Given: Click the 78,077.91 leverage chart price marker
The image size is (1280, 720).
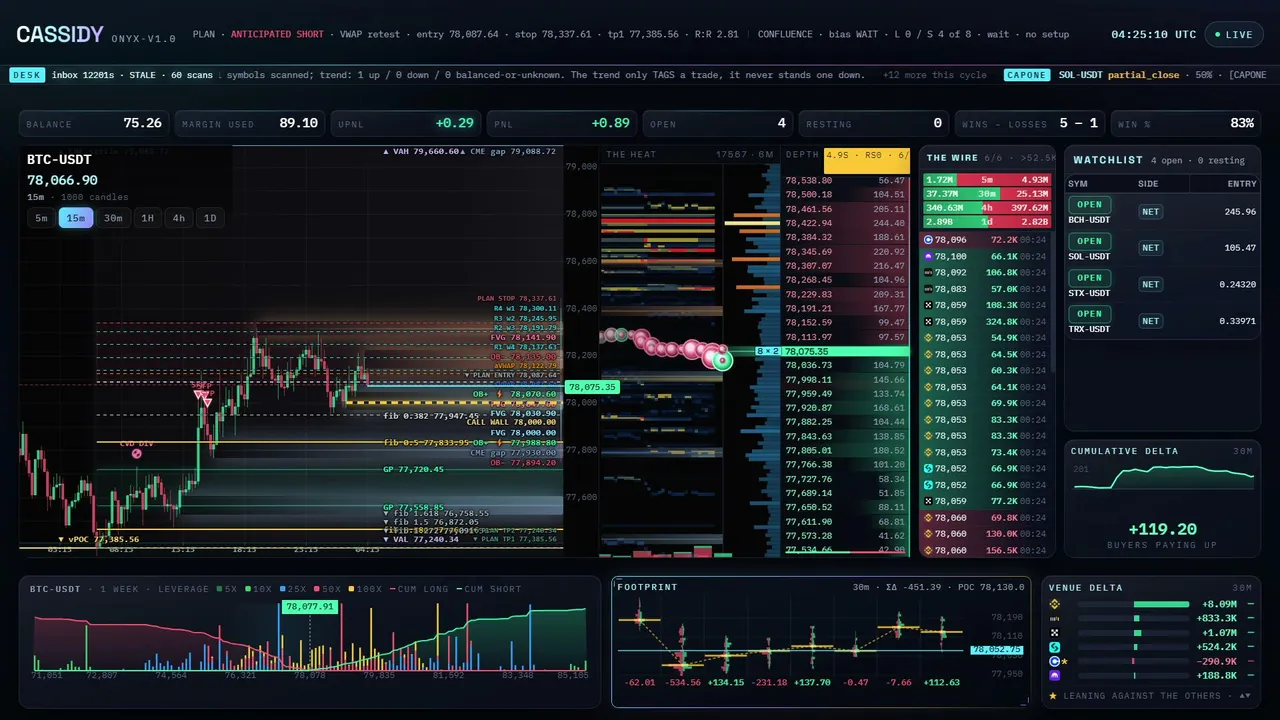Looking at the screenshot, I should (309, 606).
